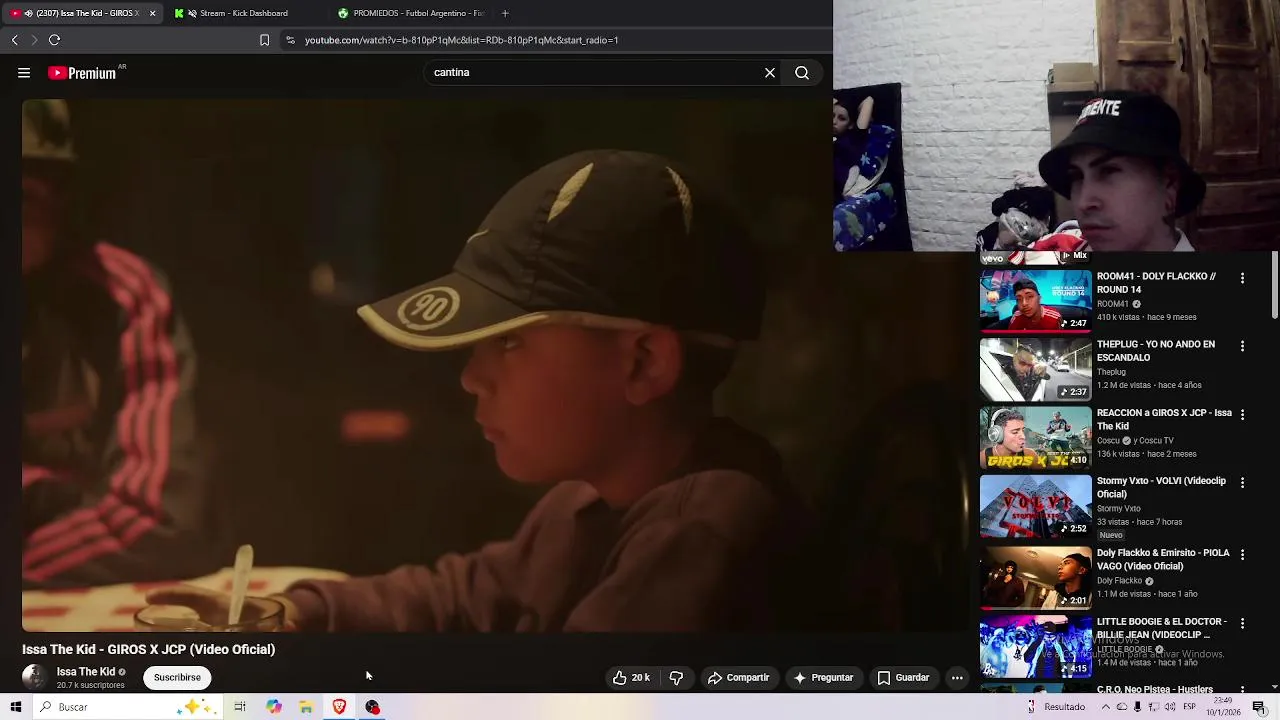Open the Preguntar AI ask button
Screen dimensions: 1280x720
click(x=823, y=678)
